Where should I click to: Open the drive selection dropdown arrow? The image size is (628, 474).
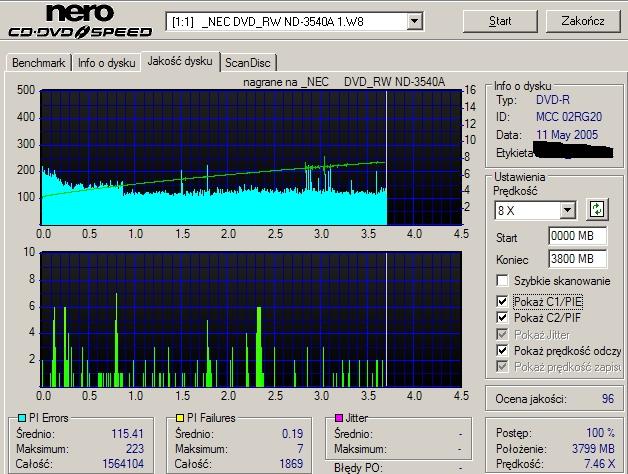click(x=415, y=21)
